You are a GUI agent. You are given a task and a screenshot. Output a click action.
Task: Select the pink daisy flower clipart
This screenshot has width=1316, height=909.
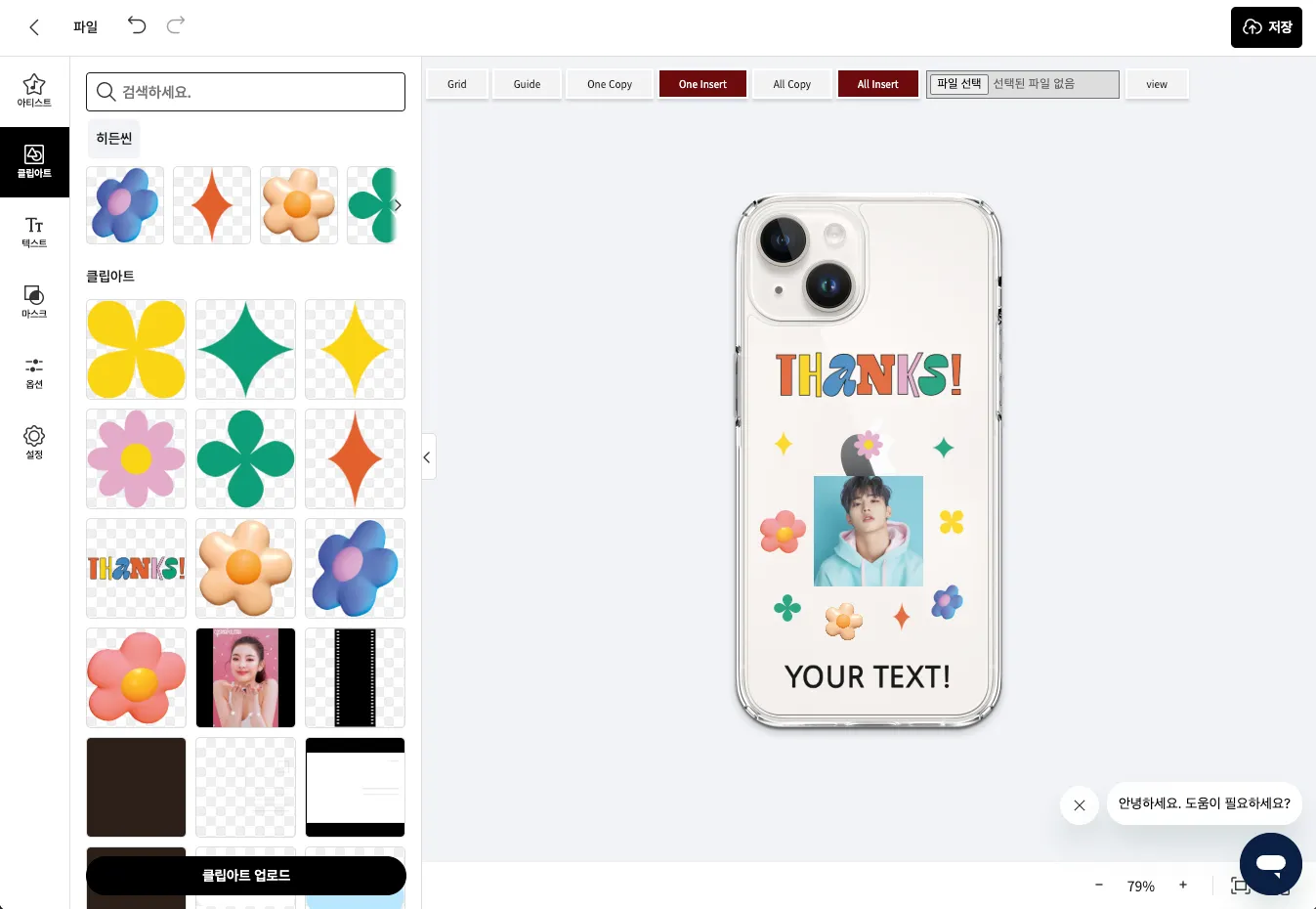[x=136, y=458]
